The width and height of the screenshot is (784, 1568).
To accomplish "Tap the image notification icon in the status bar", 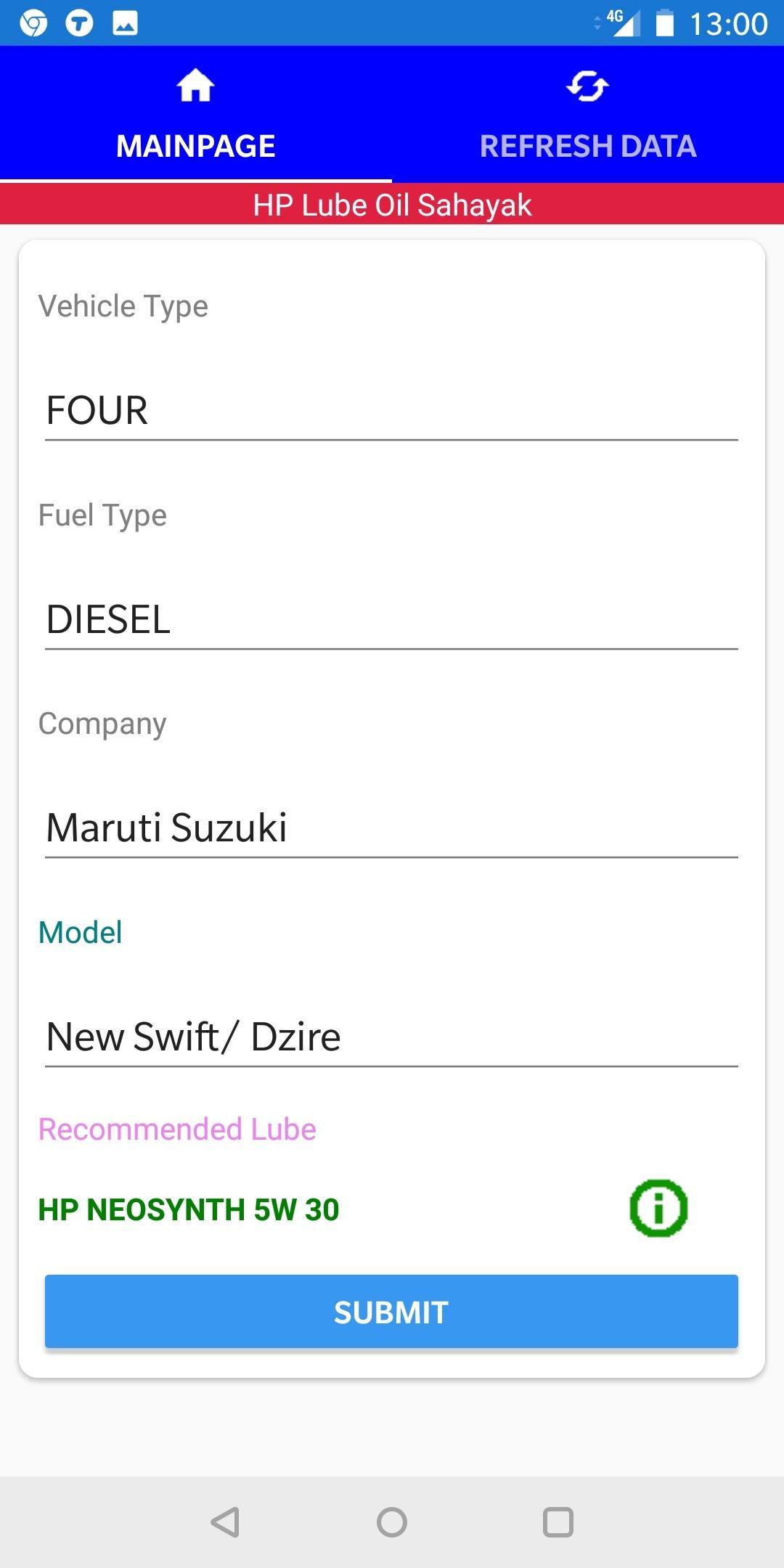I will [x=125, y=23].
